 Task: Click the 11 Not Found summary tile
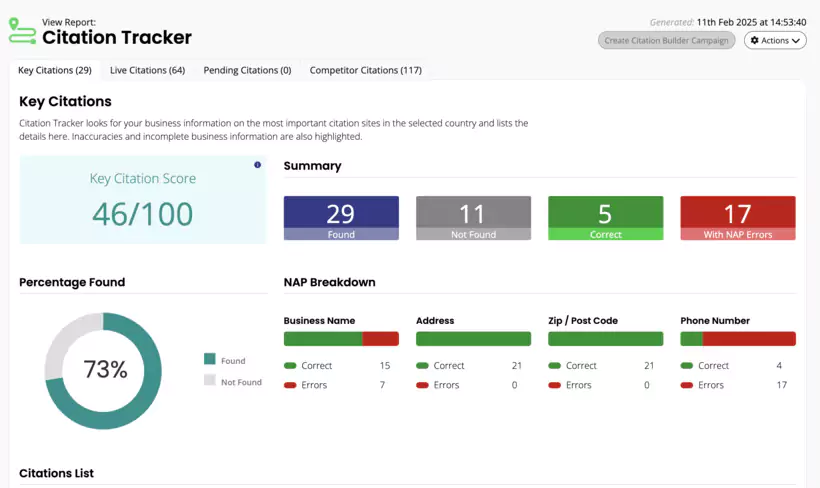tap(473, 218)
